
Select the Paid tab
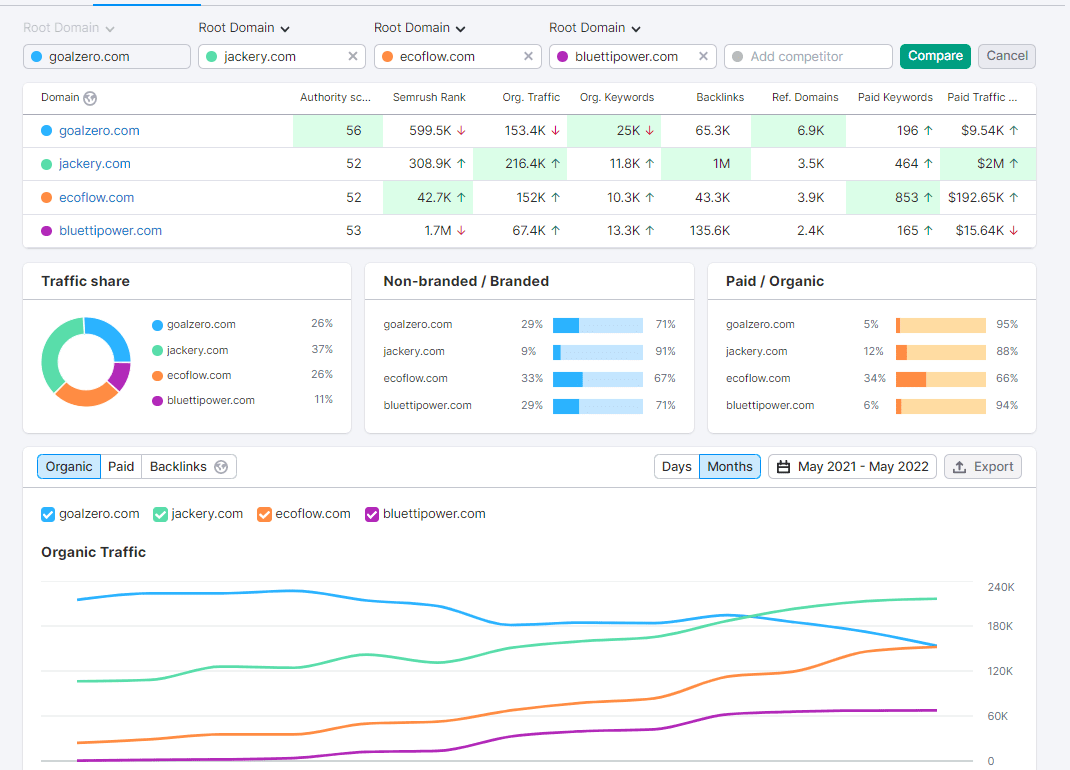click(121, 467)
